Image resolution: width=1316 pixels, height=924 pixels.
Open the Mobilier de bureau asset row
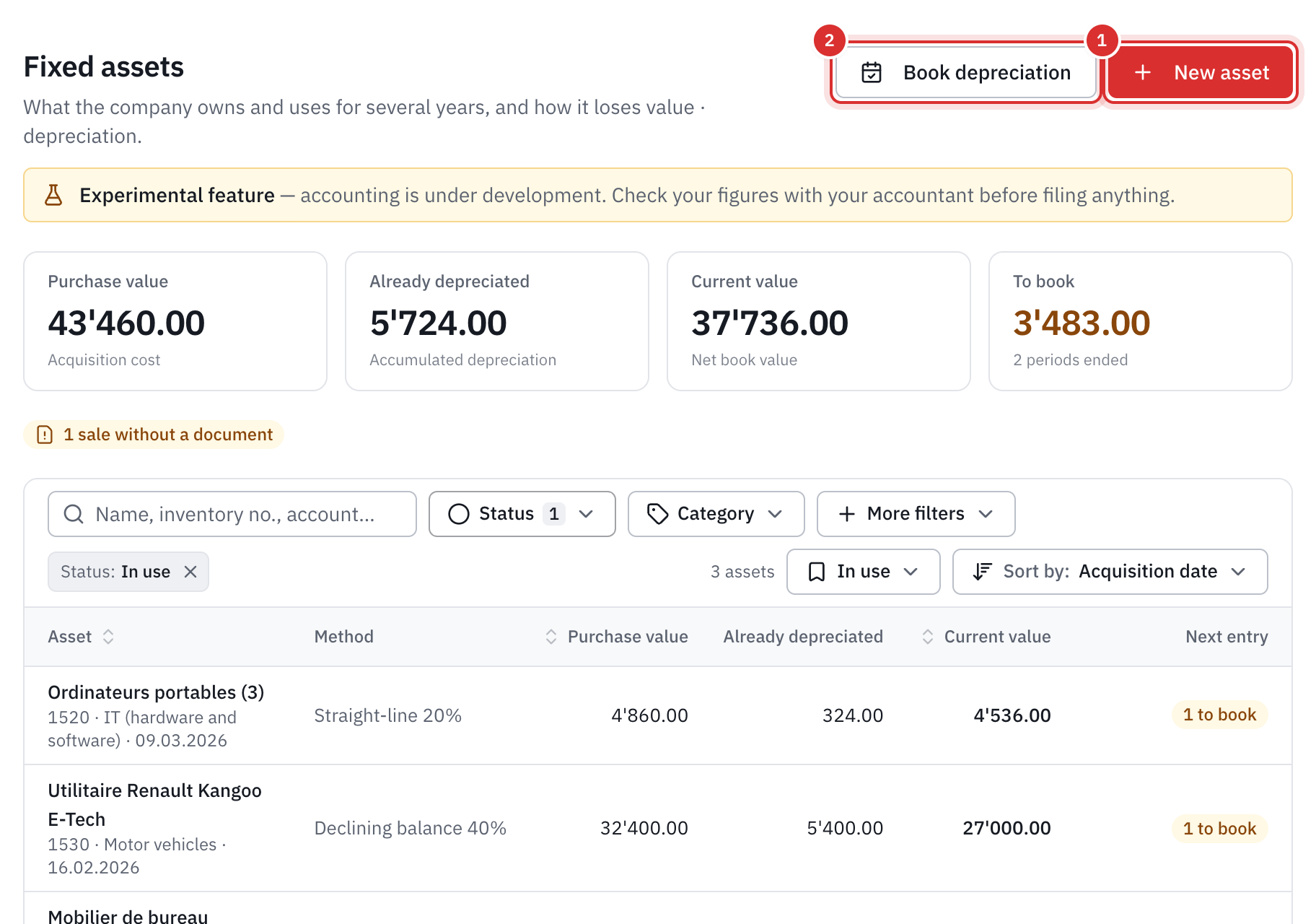coord(658,908)
